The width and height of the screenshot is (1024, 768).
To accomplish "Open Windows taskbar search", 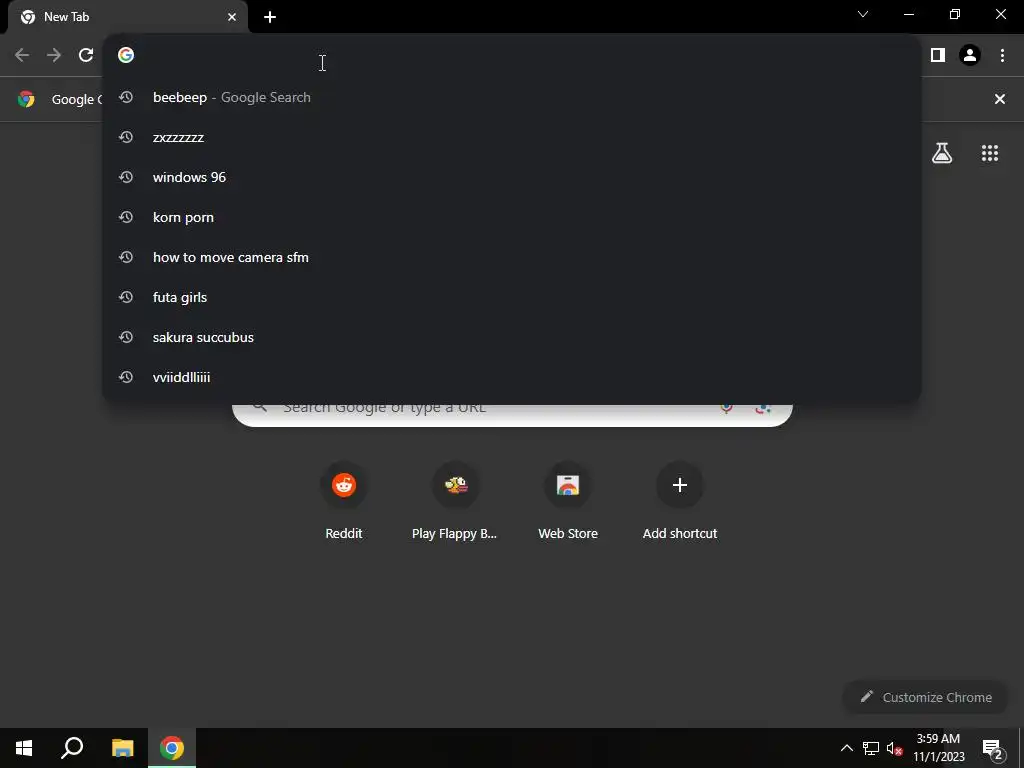I will (x=72, y=748).
